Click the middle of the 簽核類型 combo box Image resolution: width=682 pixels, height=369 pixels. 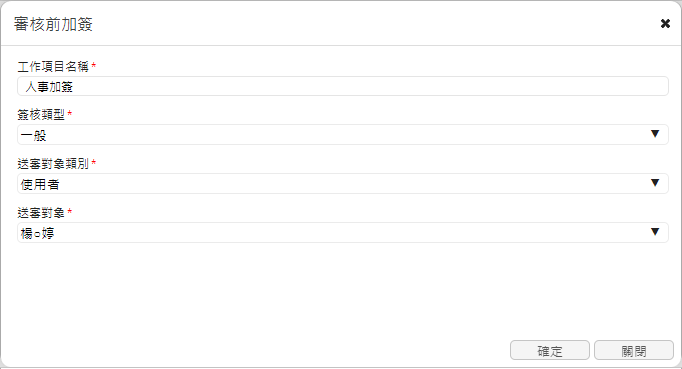point(343,134)
